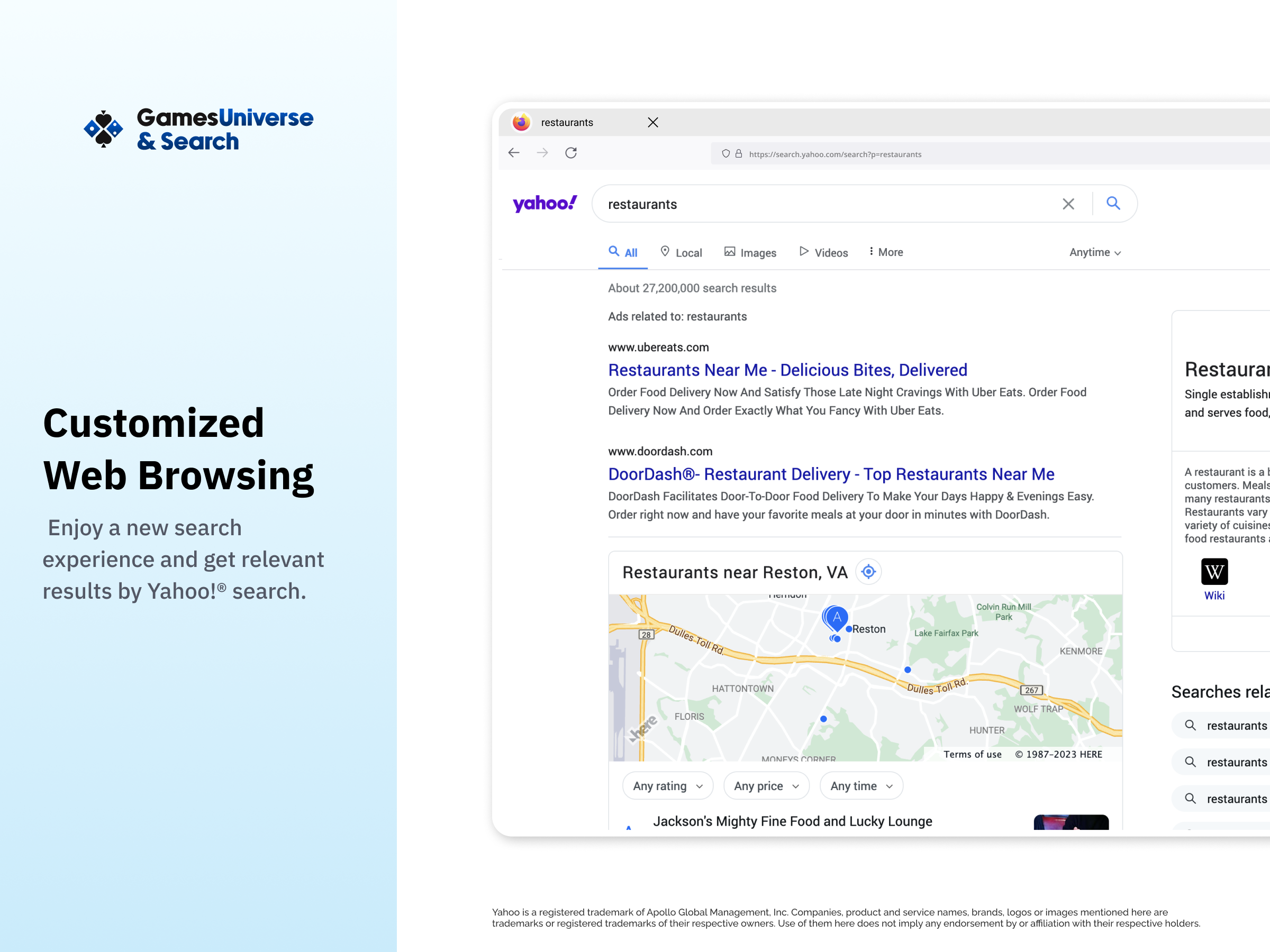Close the restaurants browser tab
The width and height of the screenshot is (1270, 952).
(x=653, y=122)
